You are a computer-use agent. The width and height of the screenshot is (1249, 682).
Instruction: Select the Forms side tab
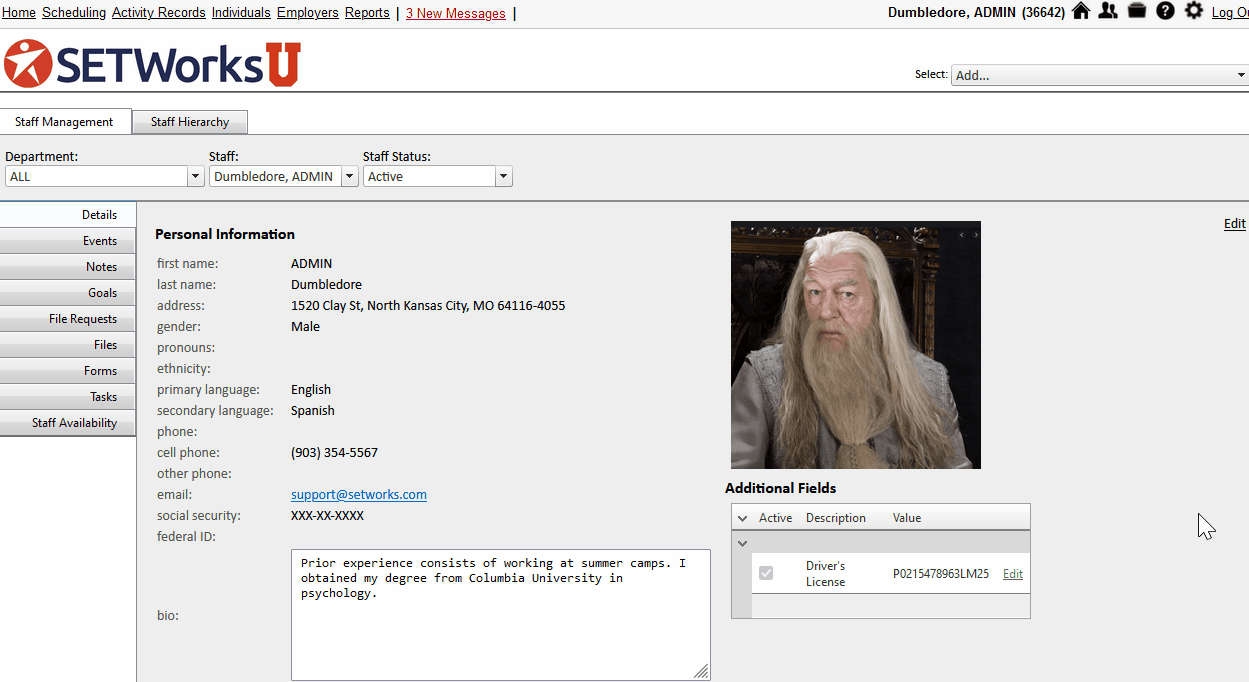(x=68, y=371)
